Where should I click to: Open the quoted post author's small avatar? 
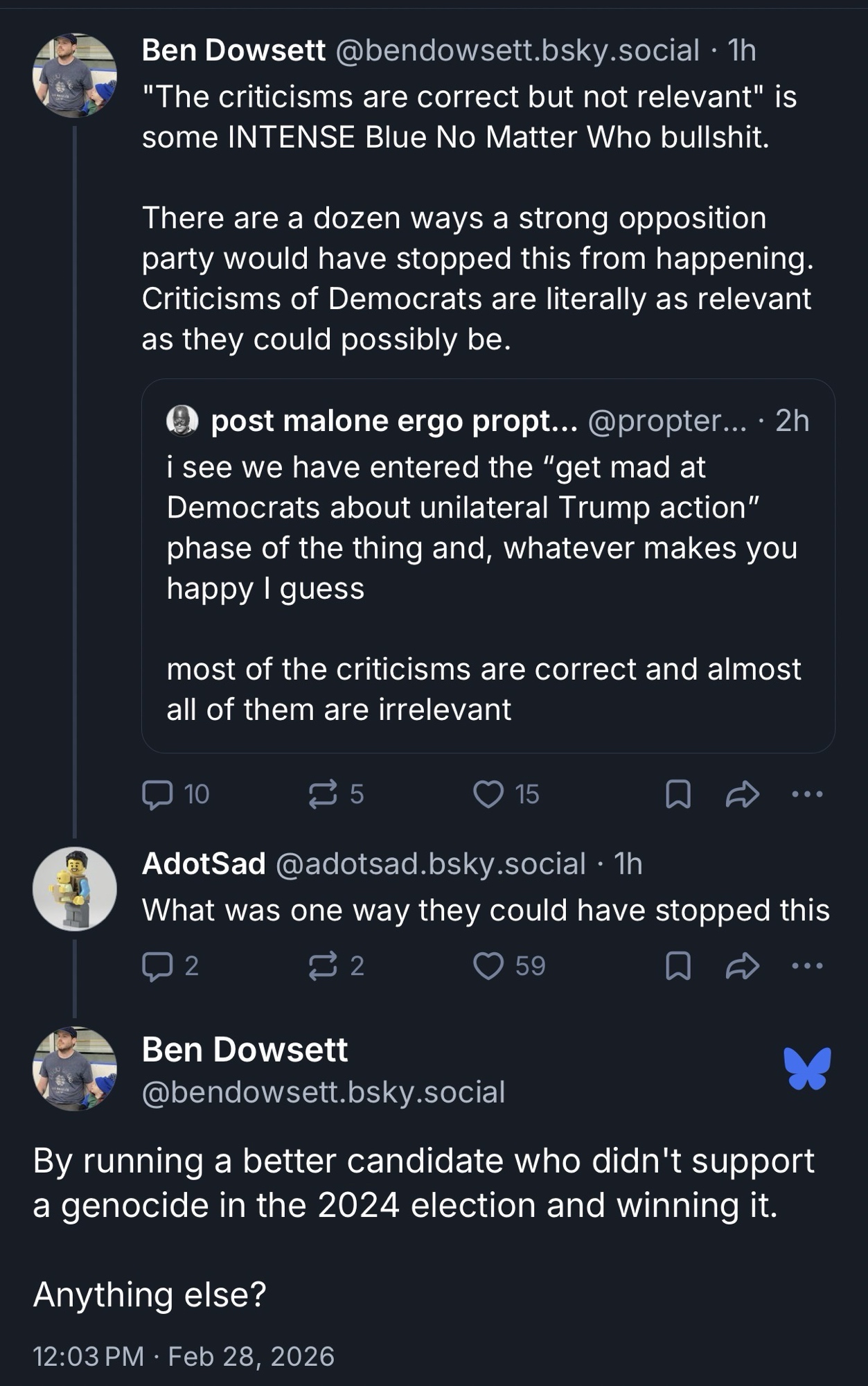[x=183, y=421]
